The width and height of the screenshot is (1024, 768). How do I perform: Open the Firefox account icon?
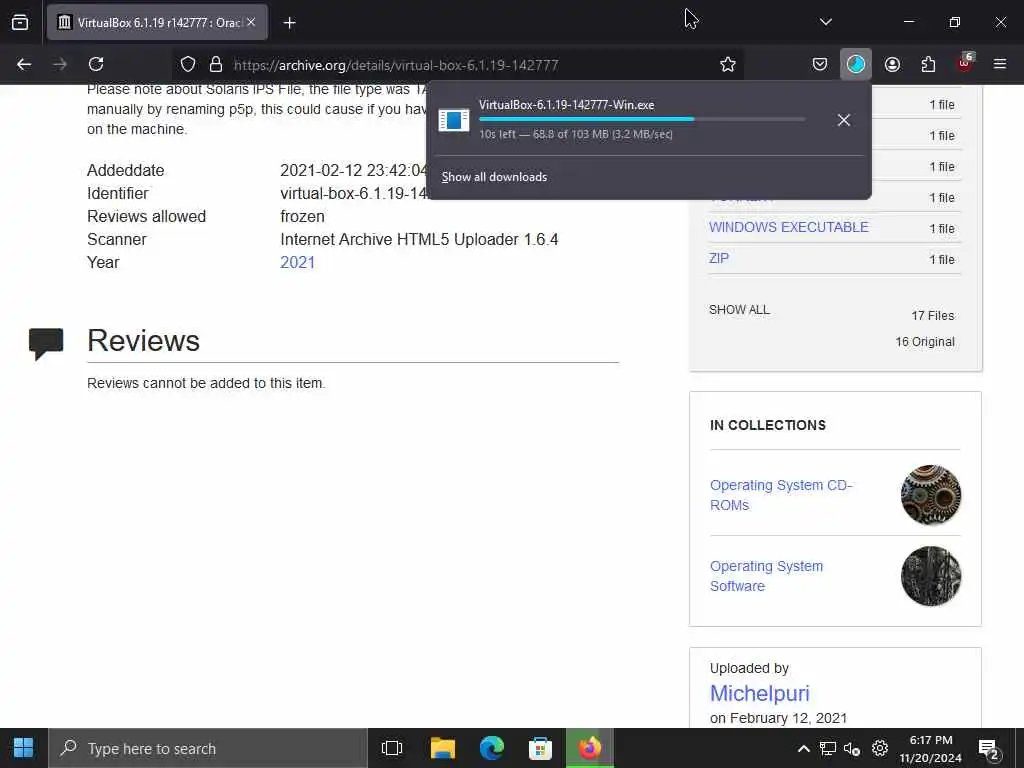892,64
